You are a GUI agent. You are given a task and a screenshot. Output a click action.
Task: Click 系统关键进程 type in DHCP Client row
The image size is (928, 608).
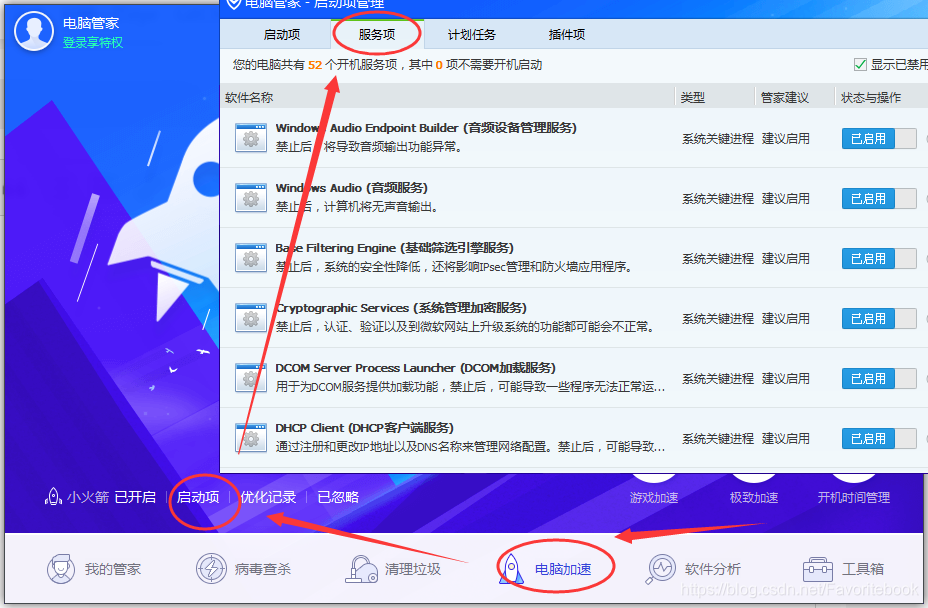pyautogui.click(x=718, y=439)
